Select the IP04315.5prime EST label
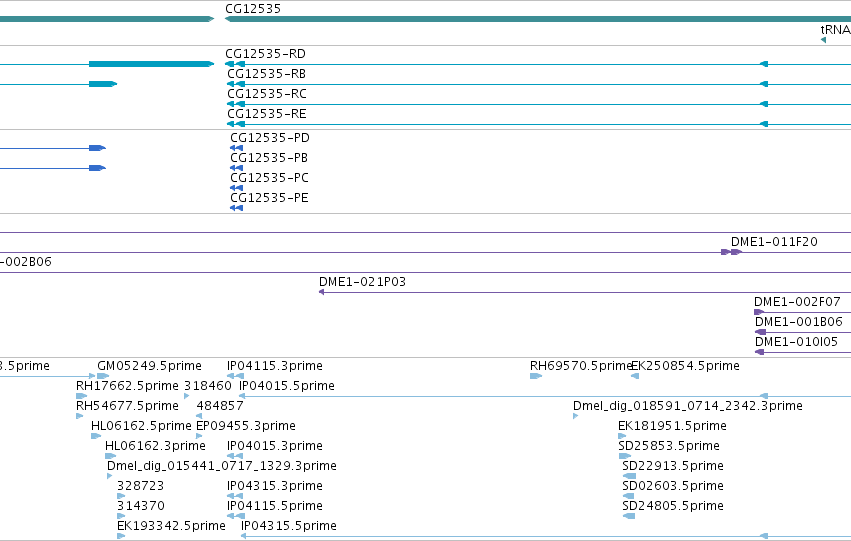Screen dimensions: 851x541 289,526
